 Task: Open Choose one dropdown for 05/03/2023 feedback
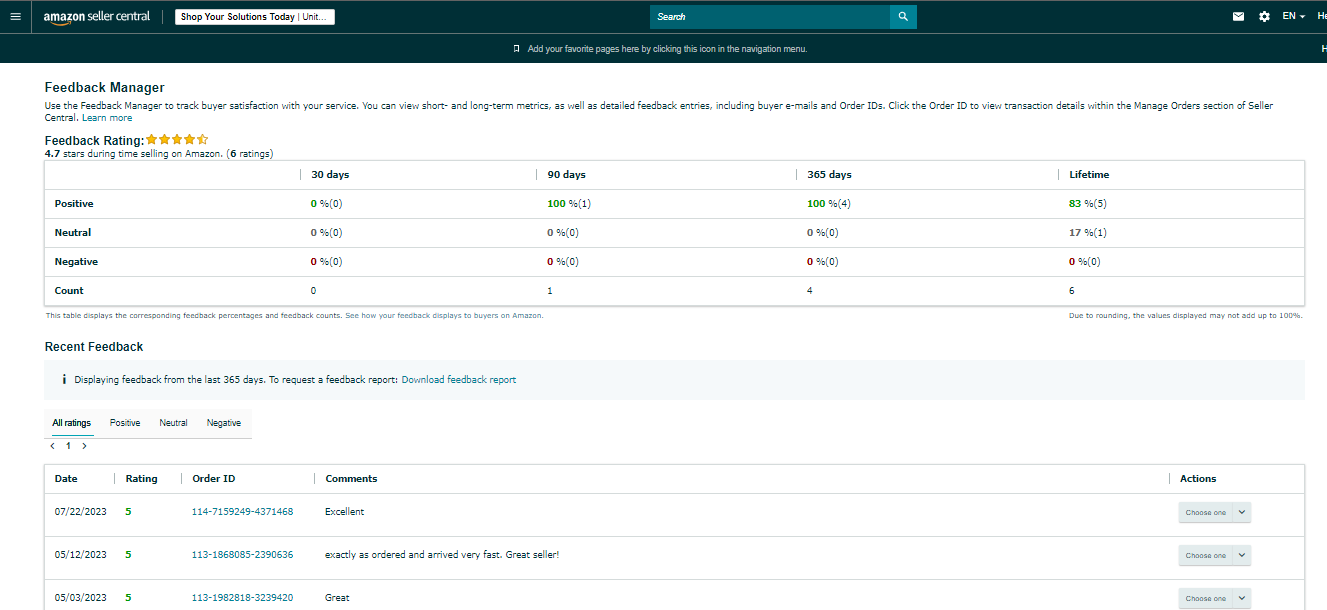tap(1214, 598)
